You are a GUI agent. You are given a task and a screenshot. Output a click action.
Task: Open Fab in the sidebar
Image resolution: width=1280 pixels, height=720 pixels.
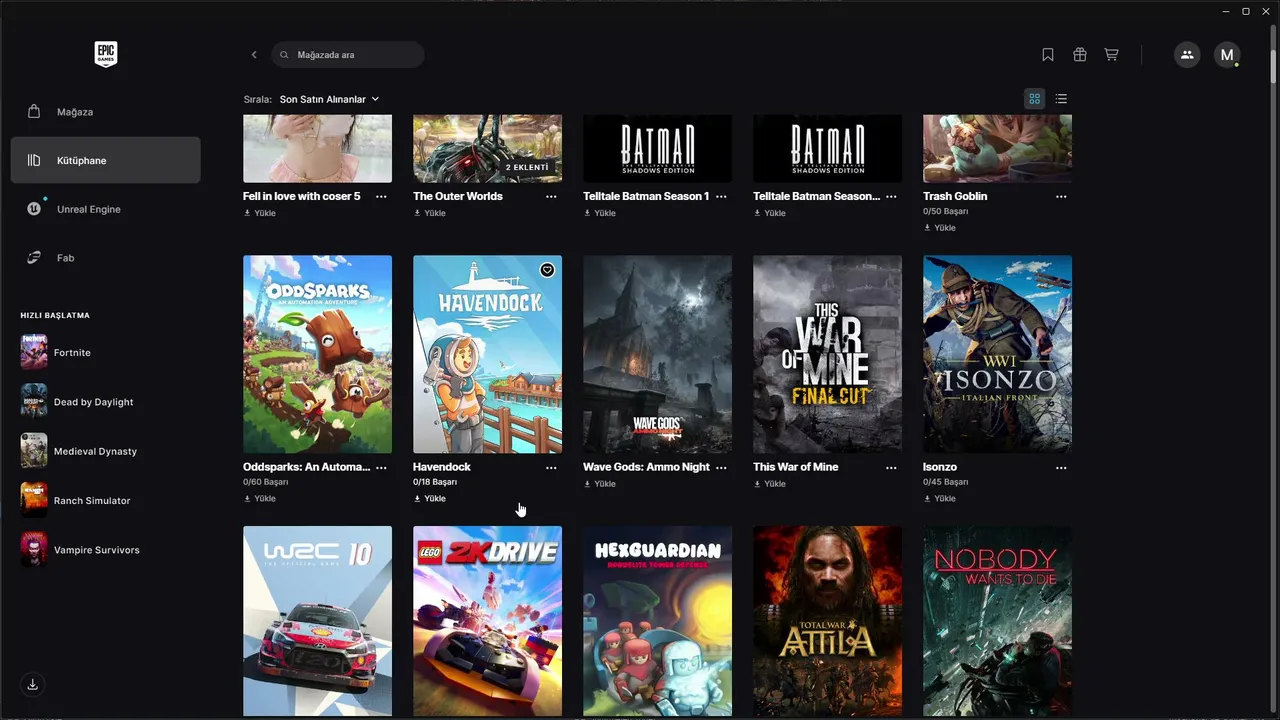[x=106, y=258]
